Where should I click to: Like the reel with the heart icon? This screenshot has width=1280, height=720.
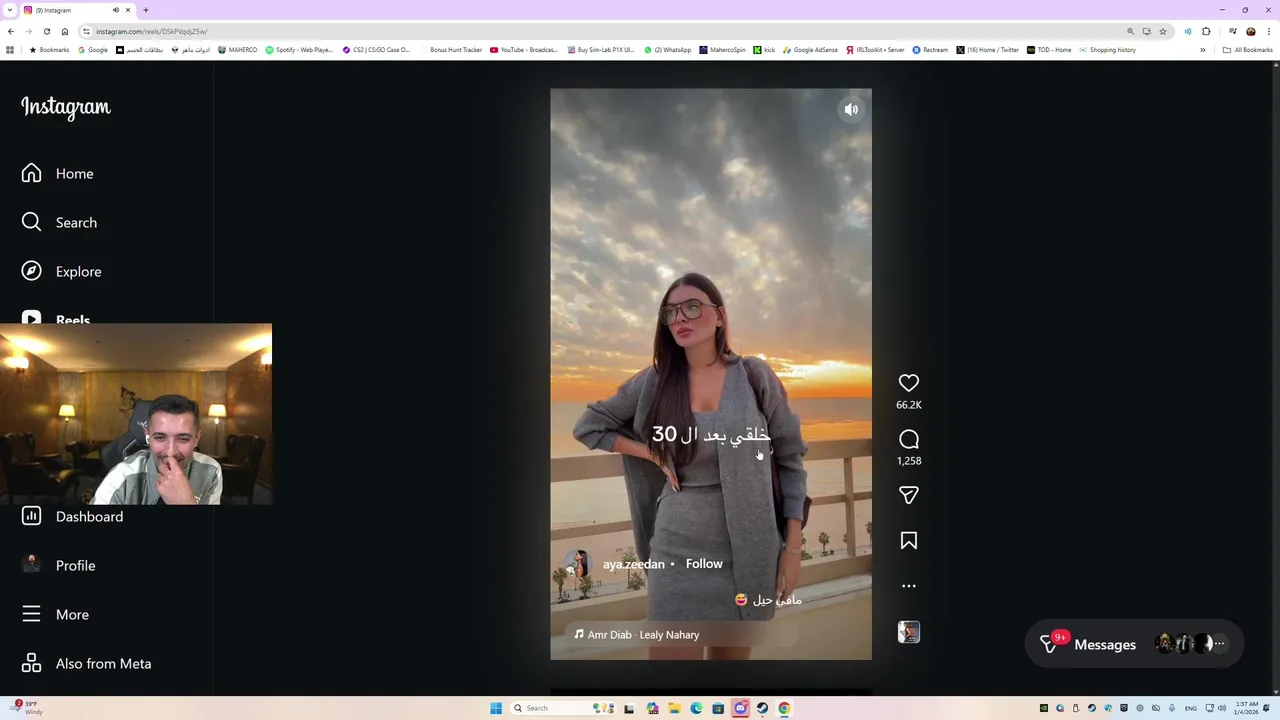click(909, 383)
